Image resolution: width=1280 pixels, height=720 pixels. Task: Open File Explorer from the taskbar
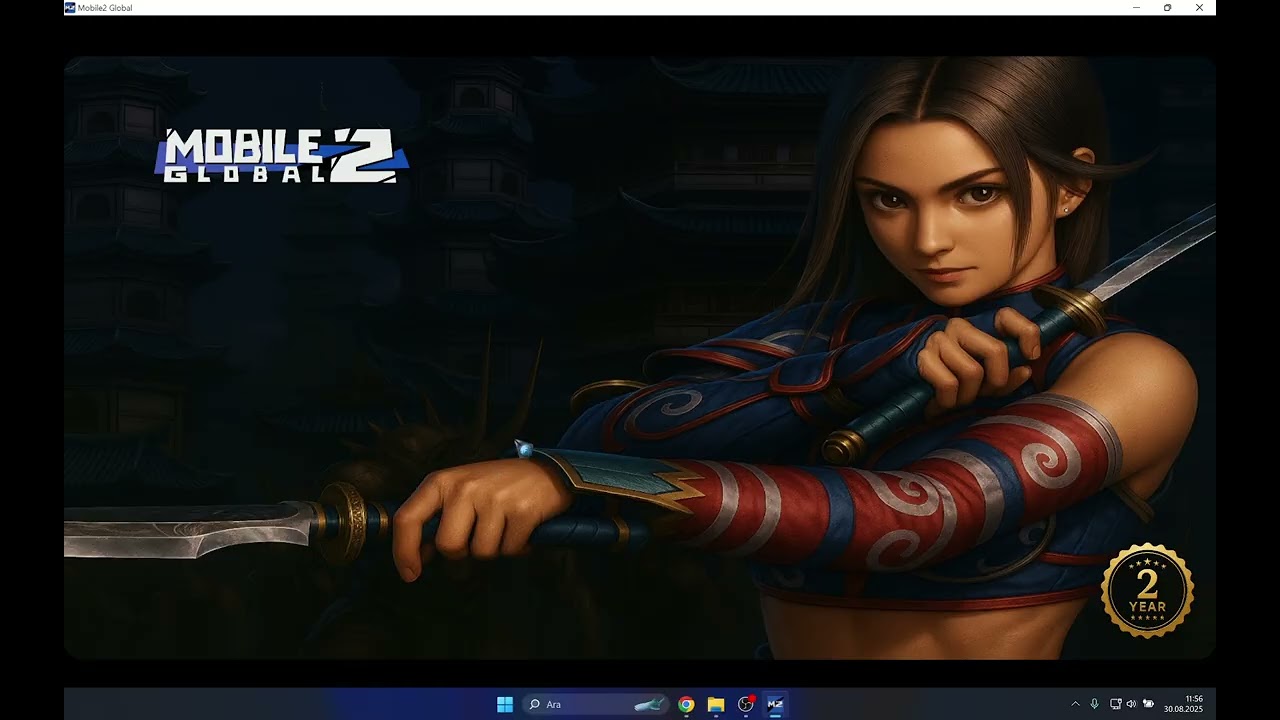pos(716,704)
